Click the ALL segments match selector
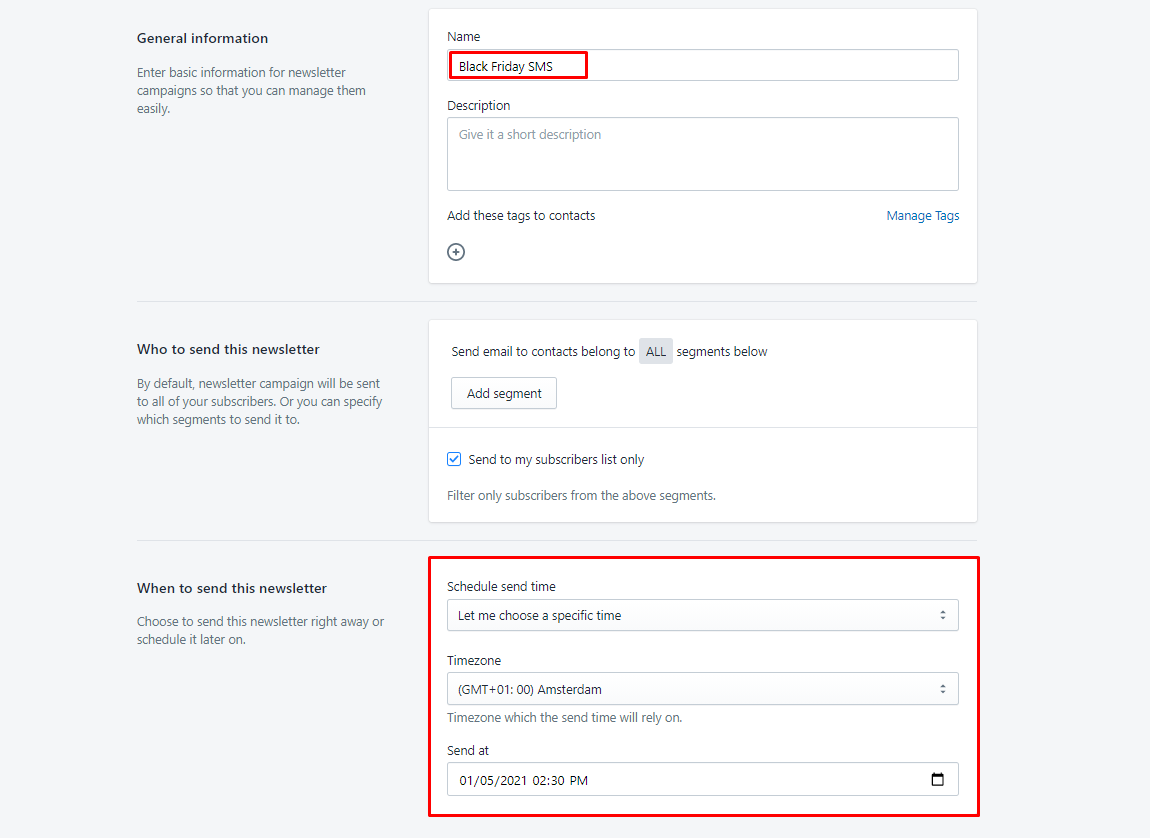Image resolution: width=1150 pixels, height=838 pixels. 656,352
